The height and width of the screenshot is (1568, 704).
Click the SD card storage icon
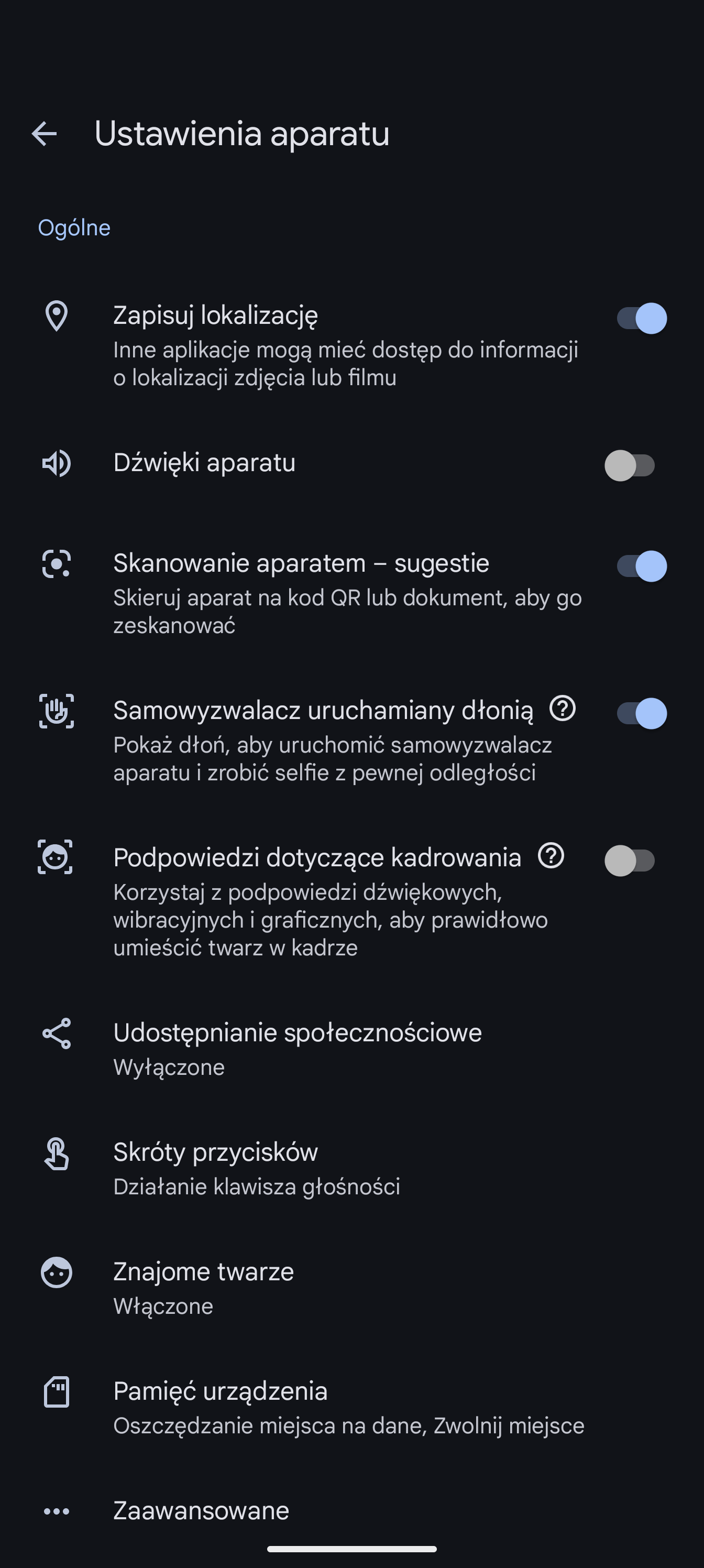tap(57, 1392)
